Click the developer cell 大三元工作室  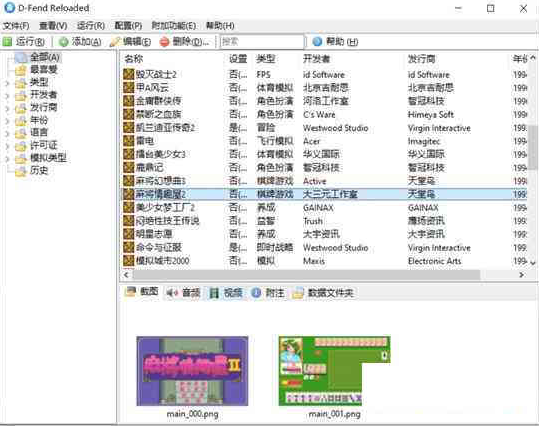click(330, 194)
